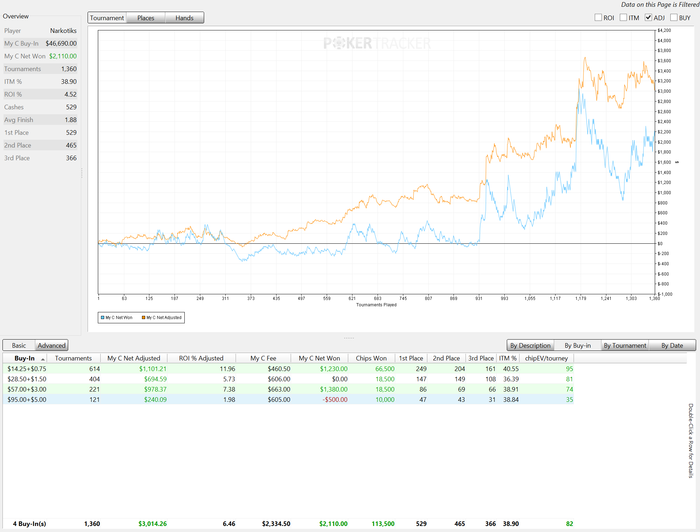Sort by My C Net Adjusted column

coord(134,358)
